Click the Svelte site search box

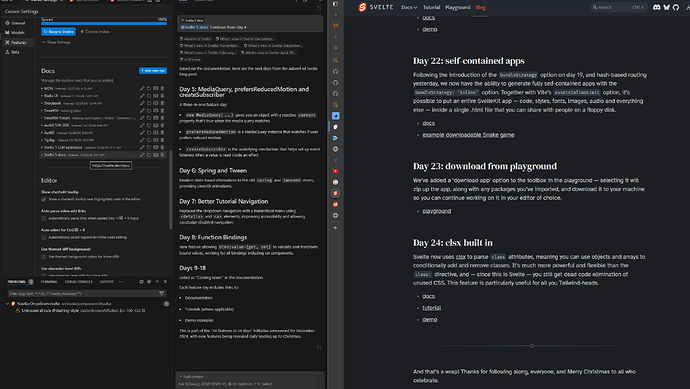618,7
